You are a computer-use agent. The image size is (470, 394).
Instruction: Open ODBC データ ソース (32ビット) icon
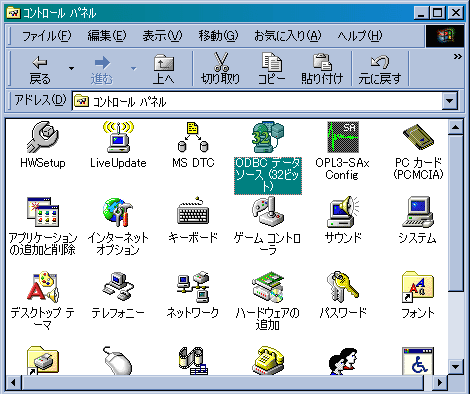click(x=268, y=137)
